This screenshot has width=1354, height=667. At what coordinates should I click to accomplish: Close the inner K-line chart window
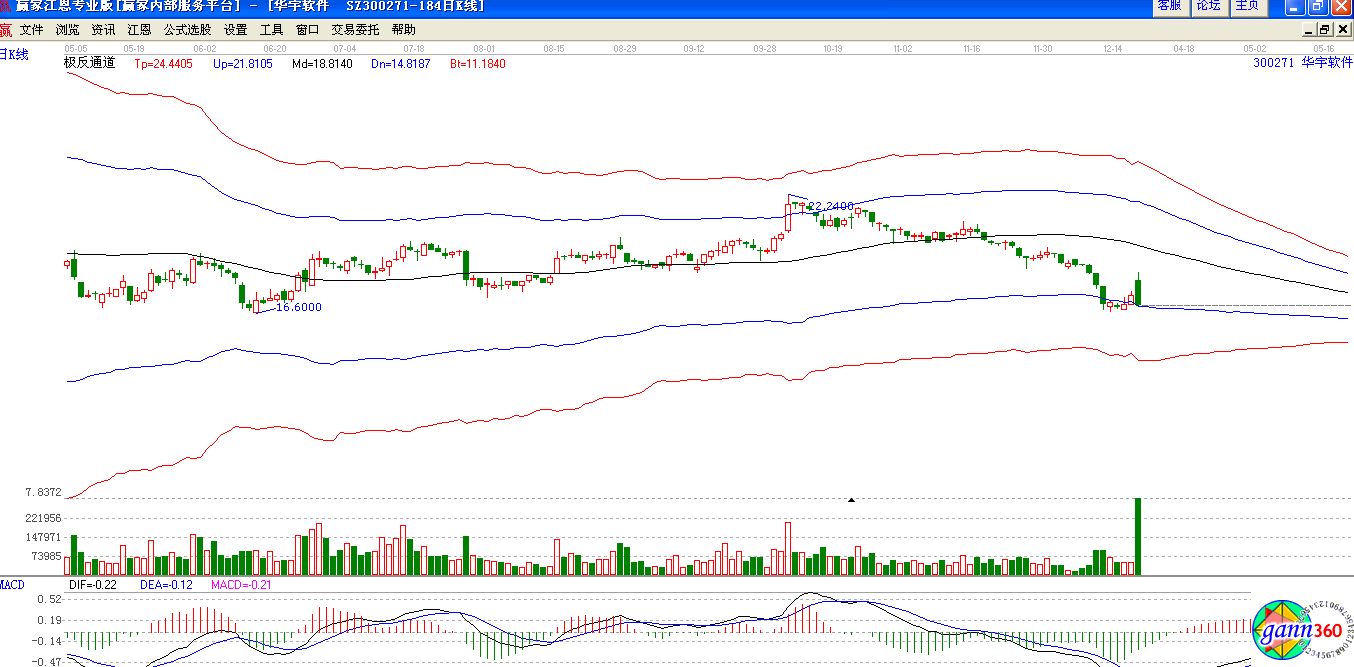pyautogui.click(x=1343, y=30)
